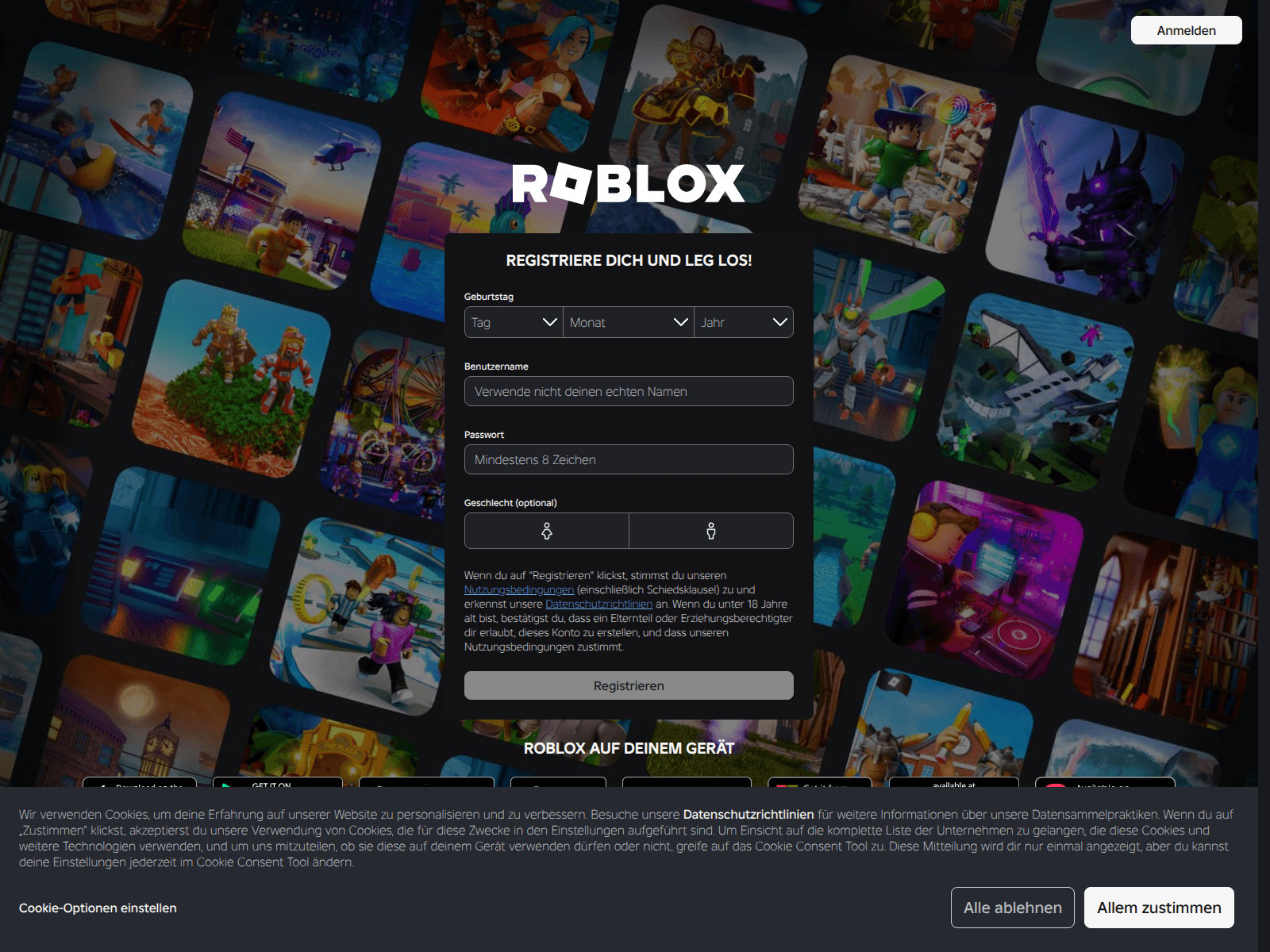Viewport: 1270px width, 952px height.
Task: Open Cookie-Optionen einstellen
Action: tap(98, 908)
